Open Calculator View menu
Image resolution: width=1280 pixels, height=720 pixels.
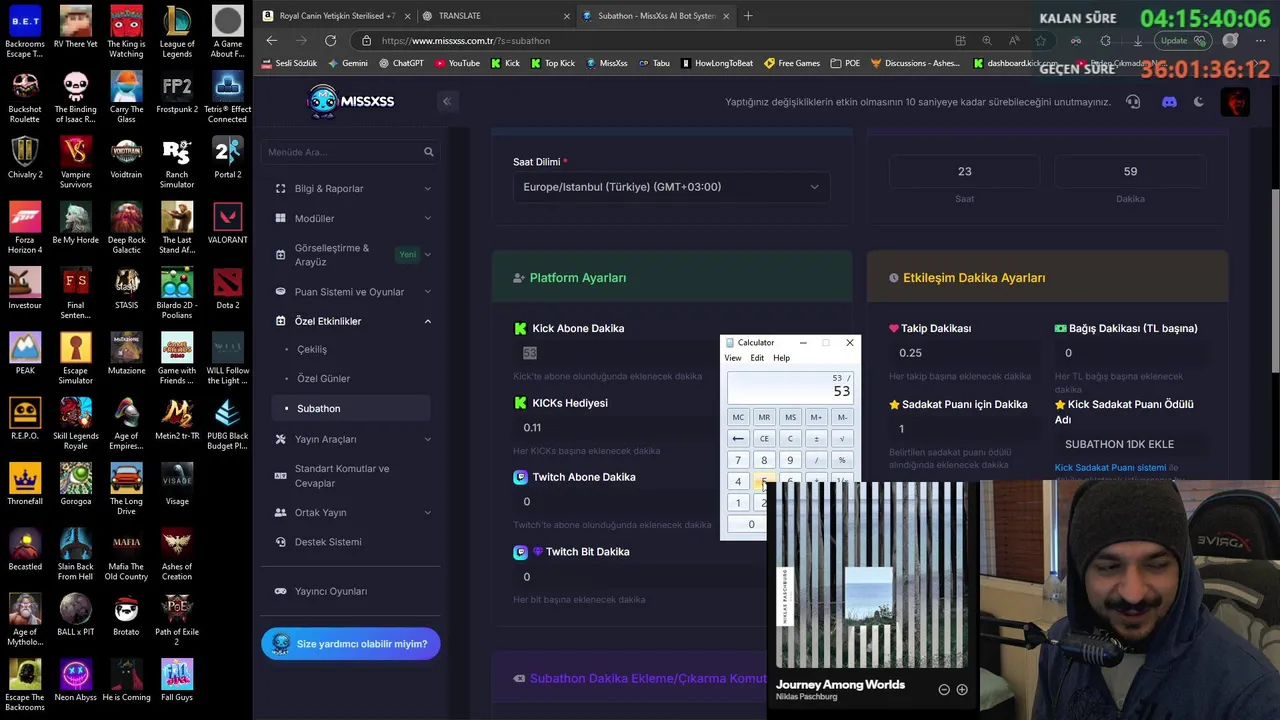(733, 358)
